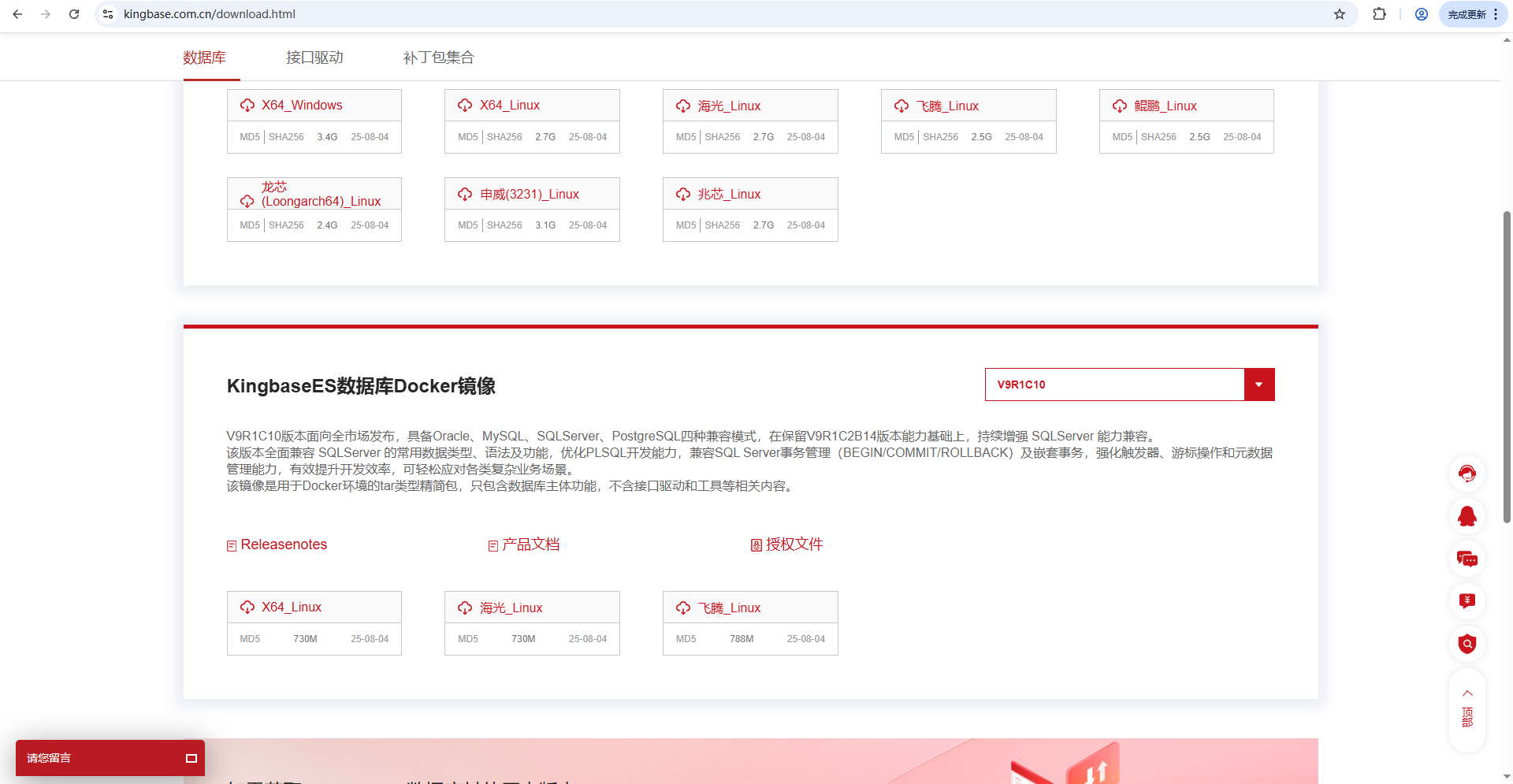Click the X64_Windows package name

[x=302, y=106]
